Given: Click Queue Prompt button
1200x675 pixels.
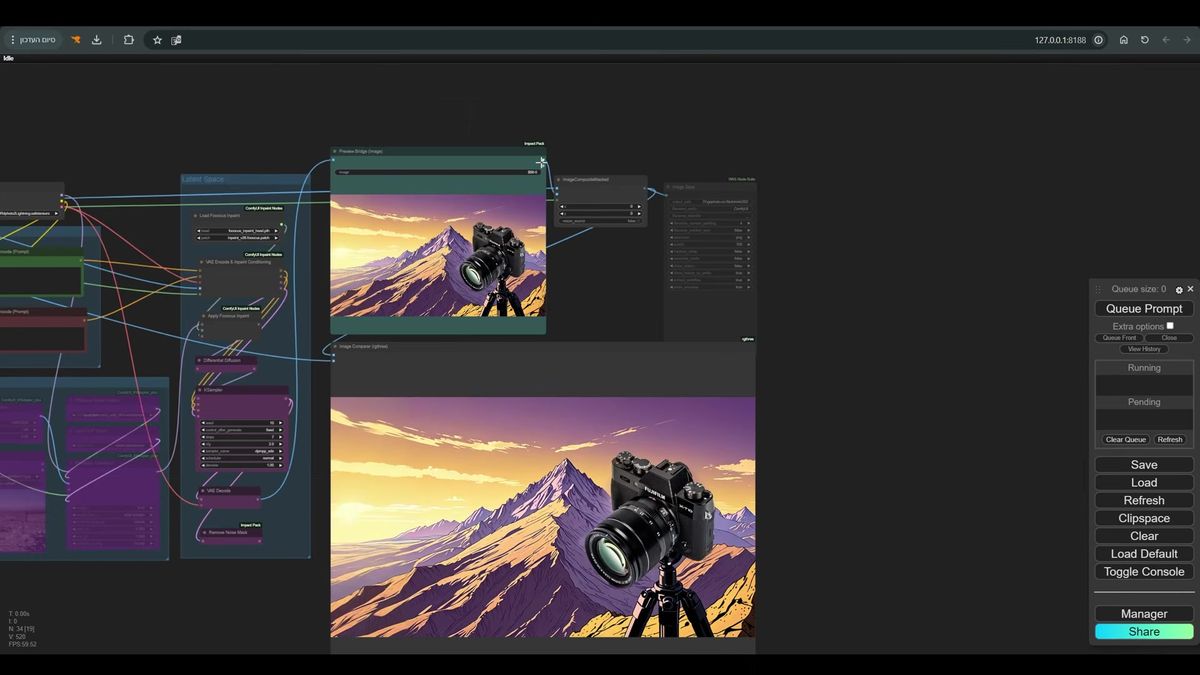Looking at the screenshot, I should click(x=1144, y=309).
